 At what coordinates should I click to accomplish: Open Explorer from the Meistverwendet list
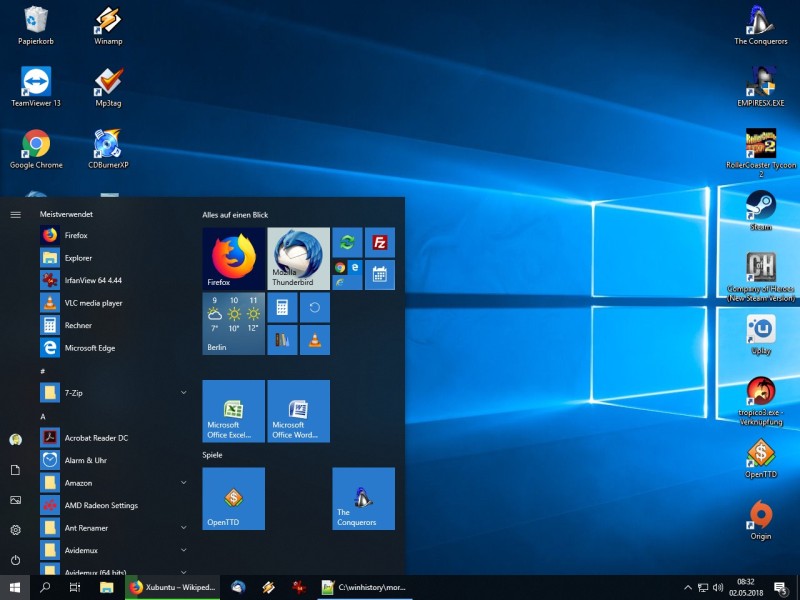[x=113, y=258]
